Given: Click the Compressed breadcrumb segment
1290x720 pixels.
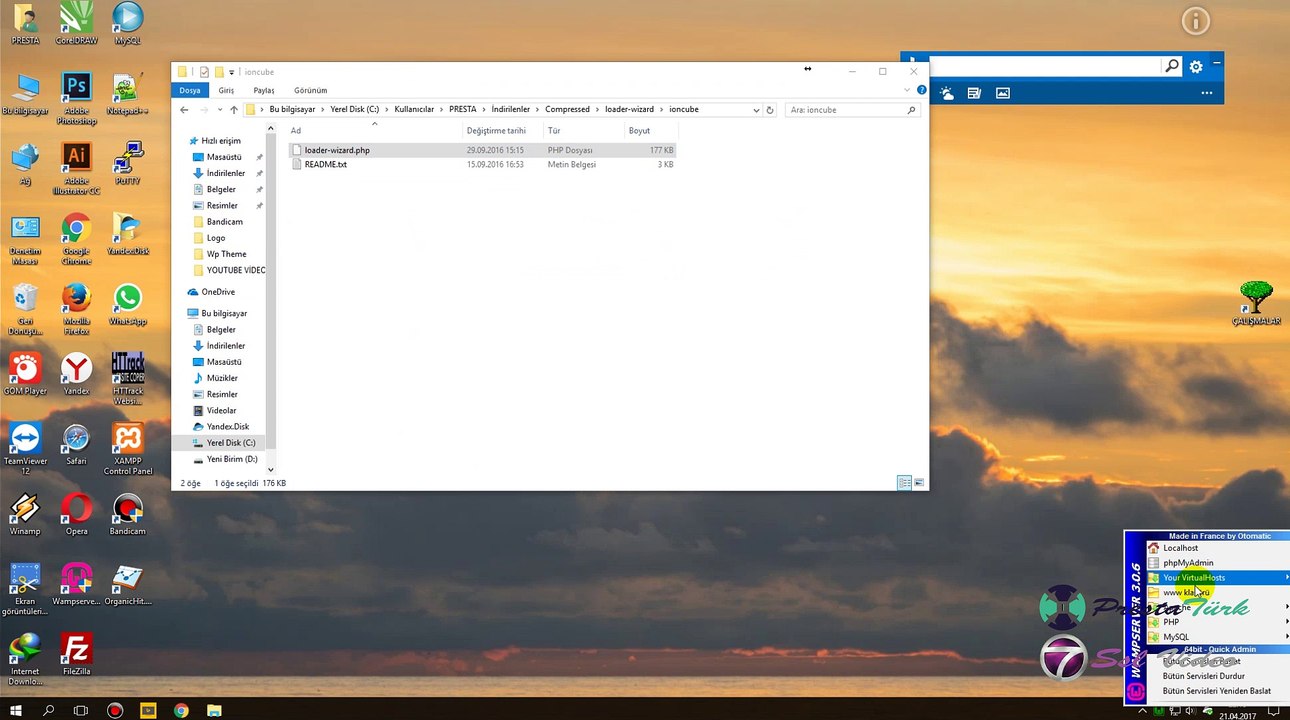Looking at the screenshot, I should tap(567, 110).
